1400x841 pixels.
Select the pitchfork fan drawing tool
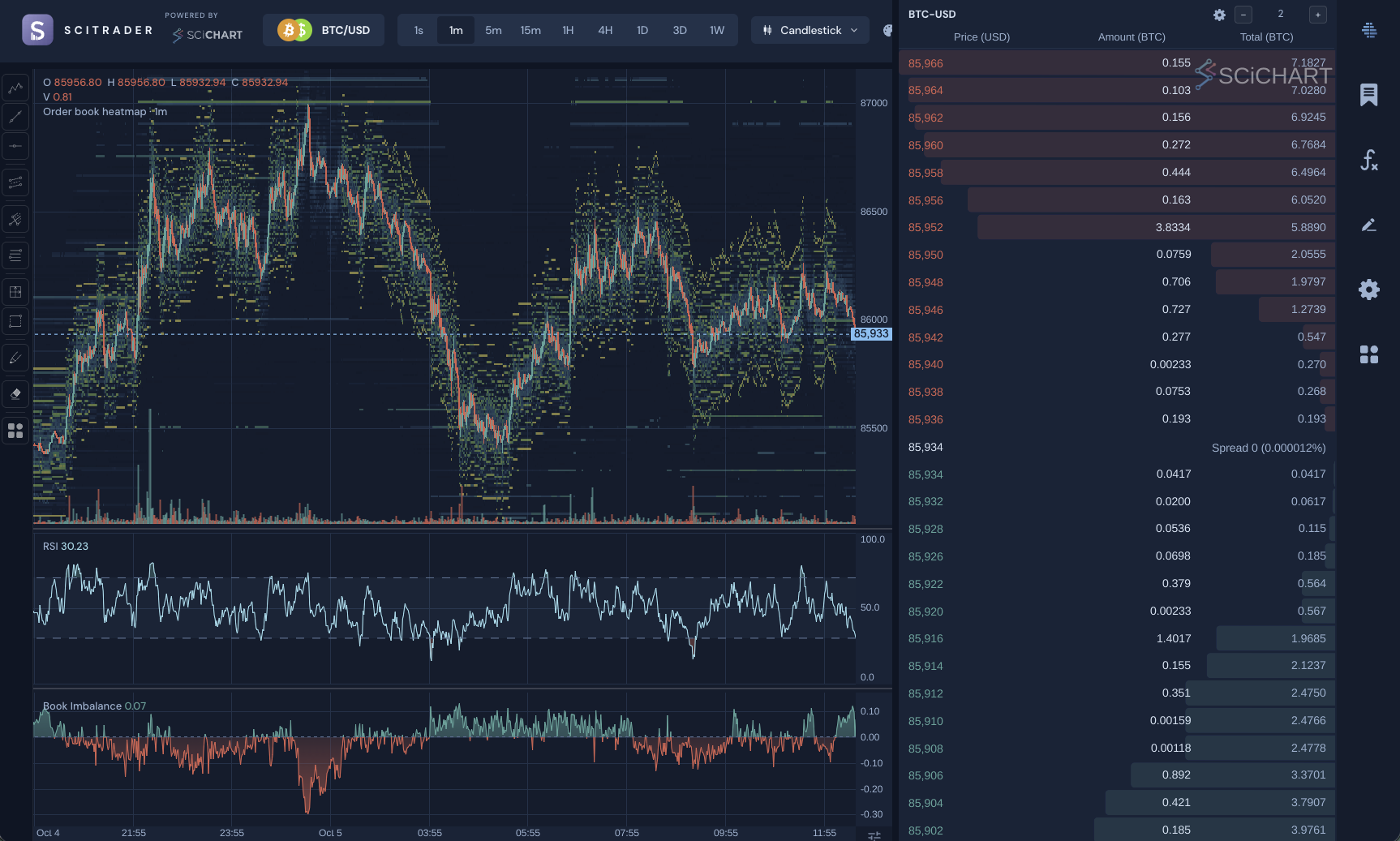15,219
